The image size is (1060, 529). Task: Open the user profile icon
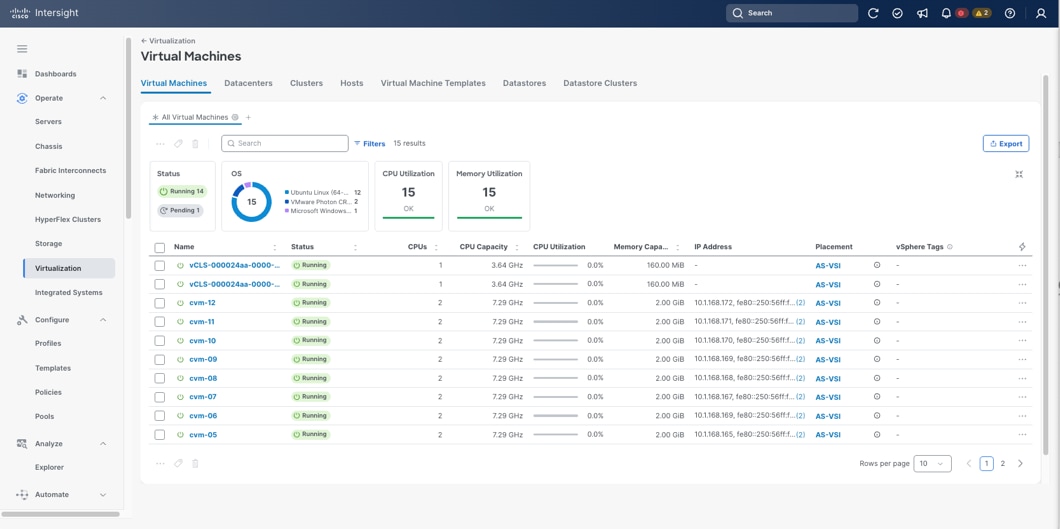(x=1041, y=13)
